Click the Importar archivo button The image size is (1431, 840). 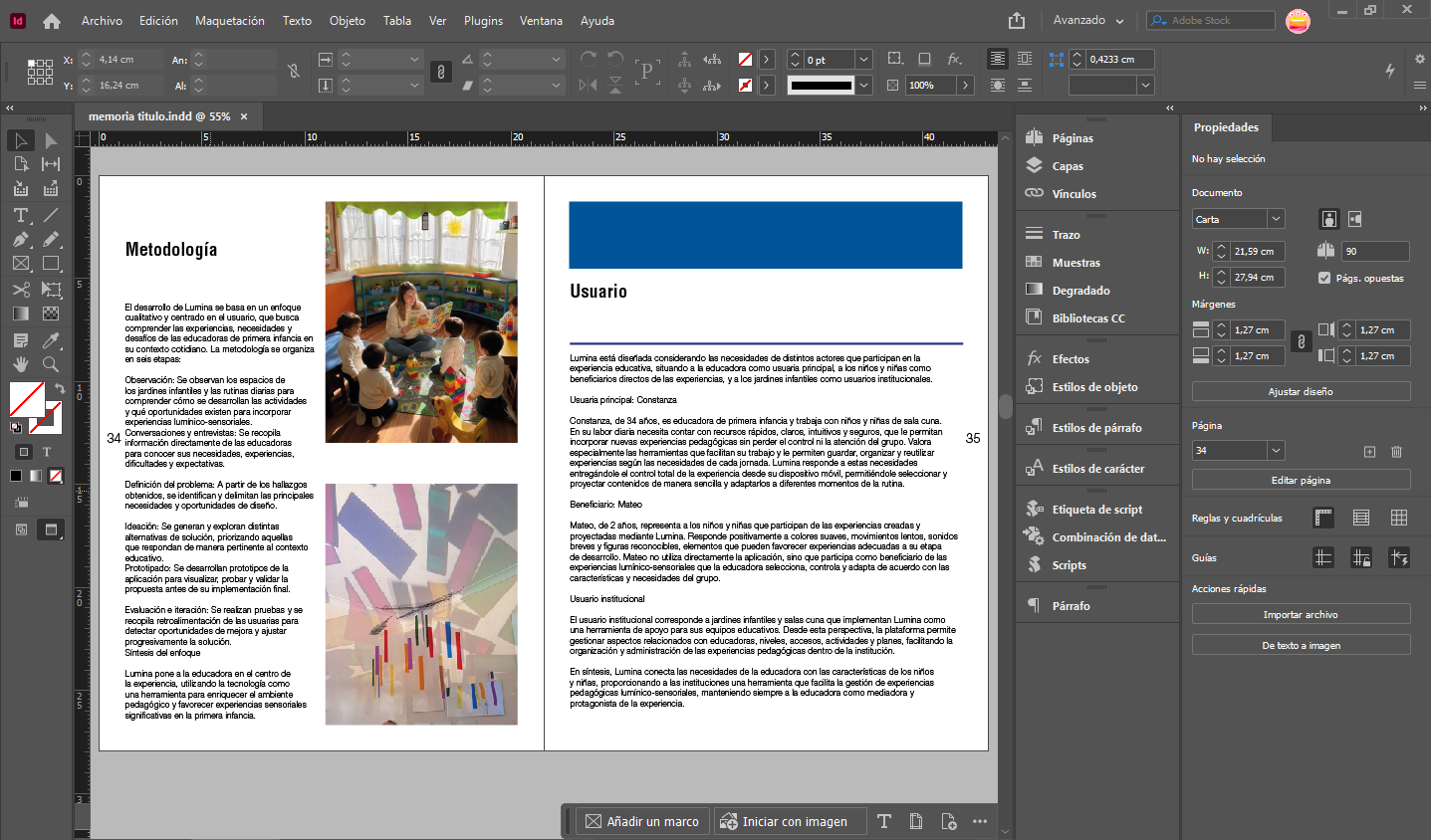click(x=1301, y=614)
